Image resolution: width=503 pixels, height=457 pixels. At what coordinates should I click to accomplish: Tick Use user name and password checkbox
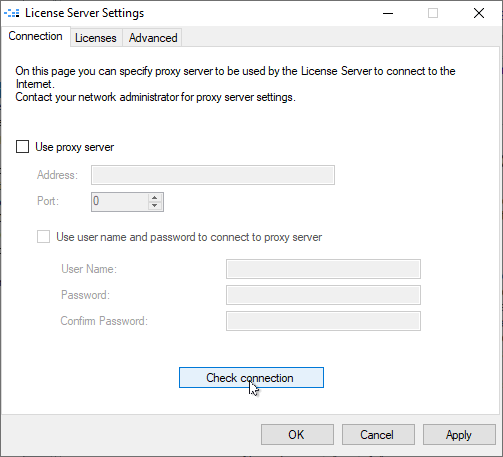coord(43,237)
